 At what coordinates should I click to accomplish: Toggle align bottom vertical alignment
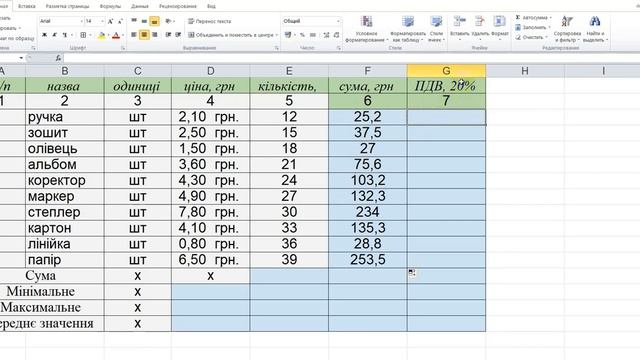[x=154, y=21]
